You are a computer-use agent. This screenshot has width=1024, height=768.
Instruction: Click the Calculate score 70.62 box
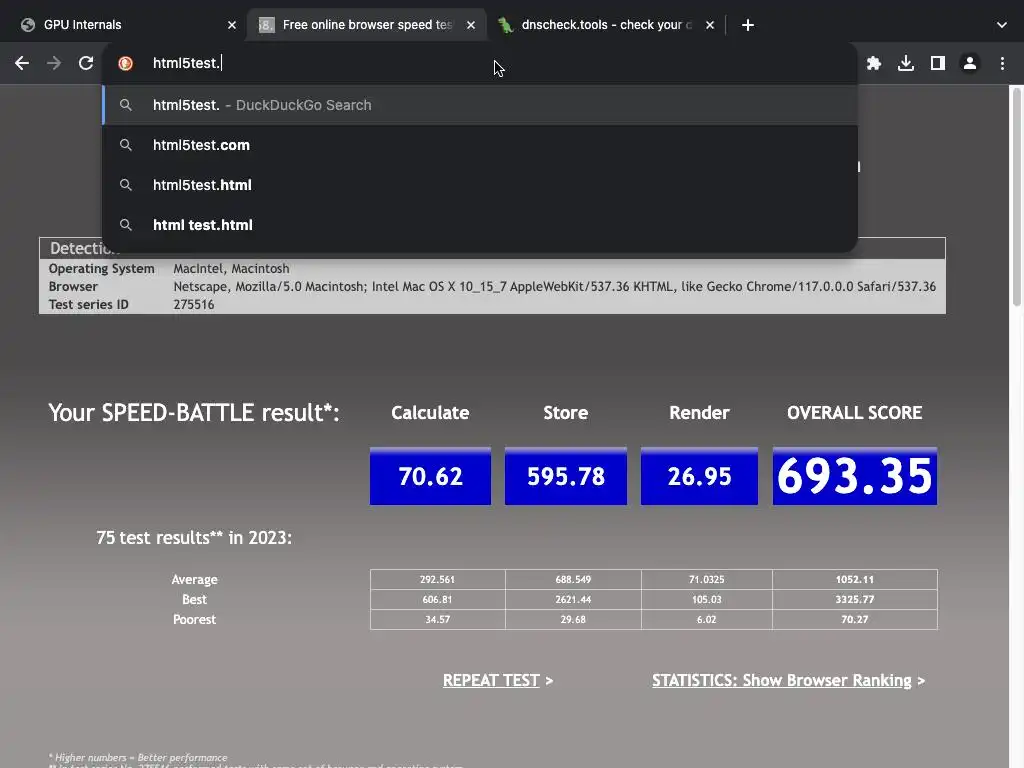[430, 476]
